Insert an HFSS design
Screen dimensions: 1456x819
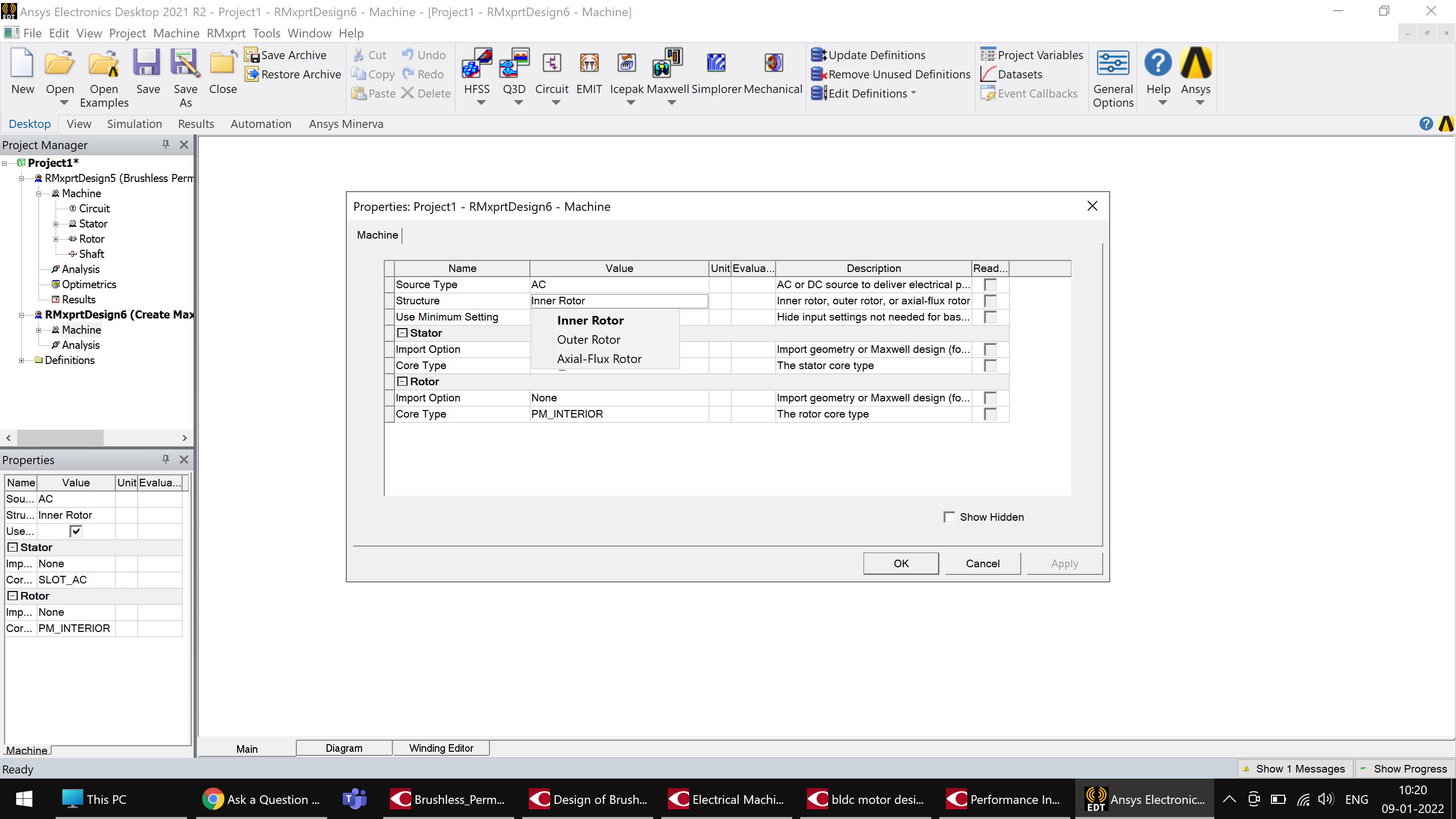click(x=476, y=71)
